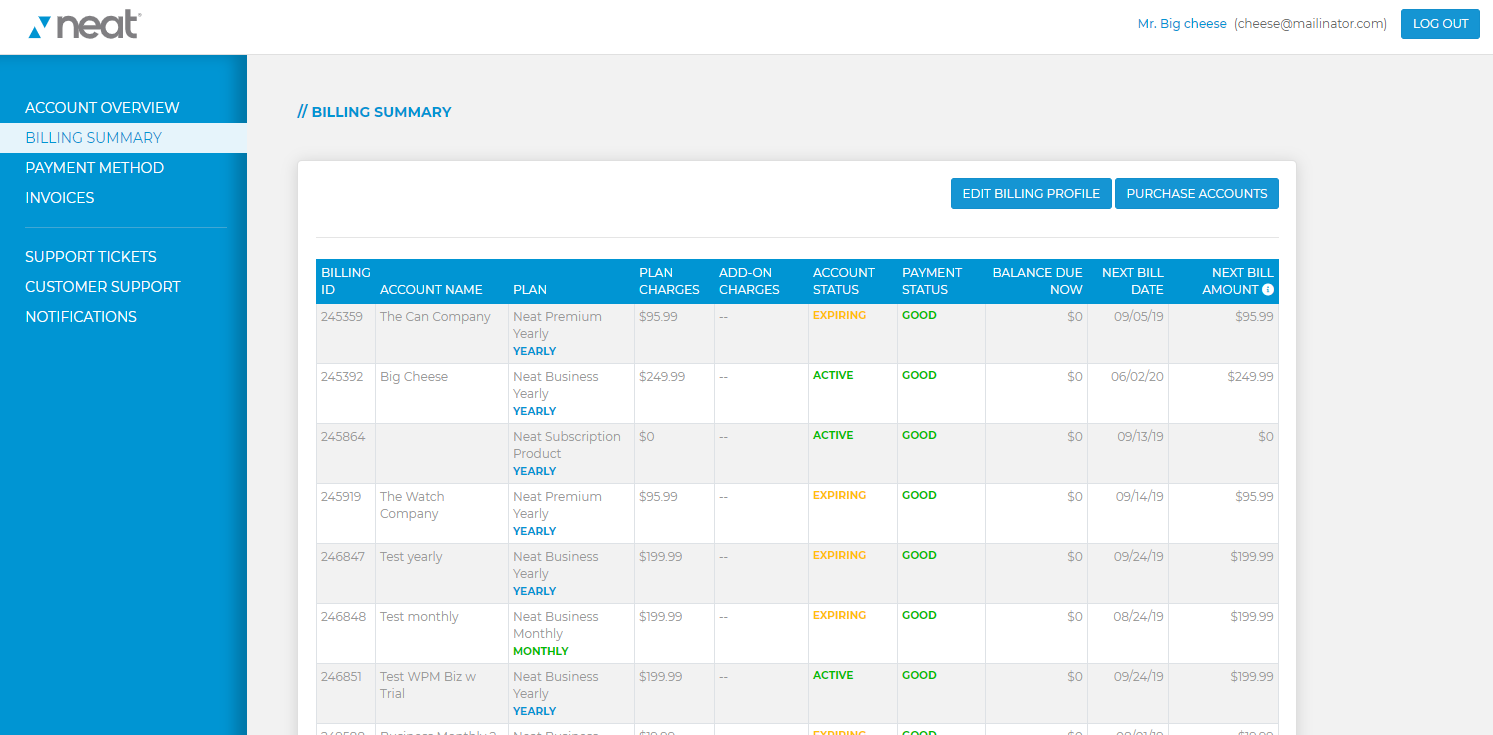This screenshot has width=1493, height=735.
Task: Click Purchase Accounts button
Action: (1197, 194)
